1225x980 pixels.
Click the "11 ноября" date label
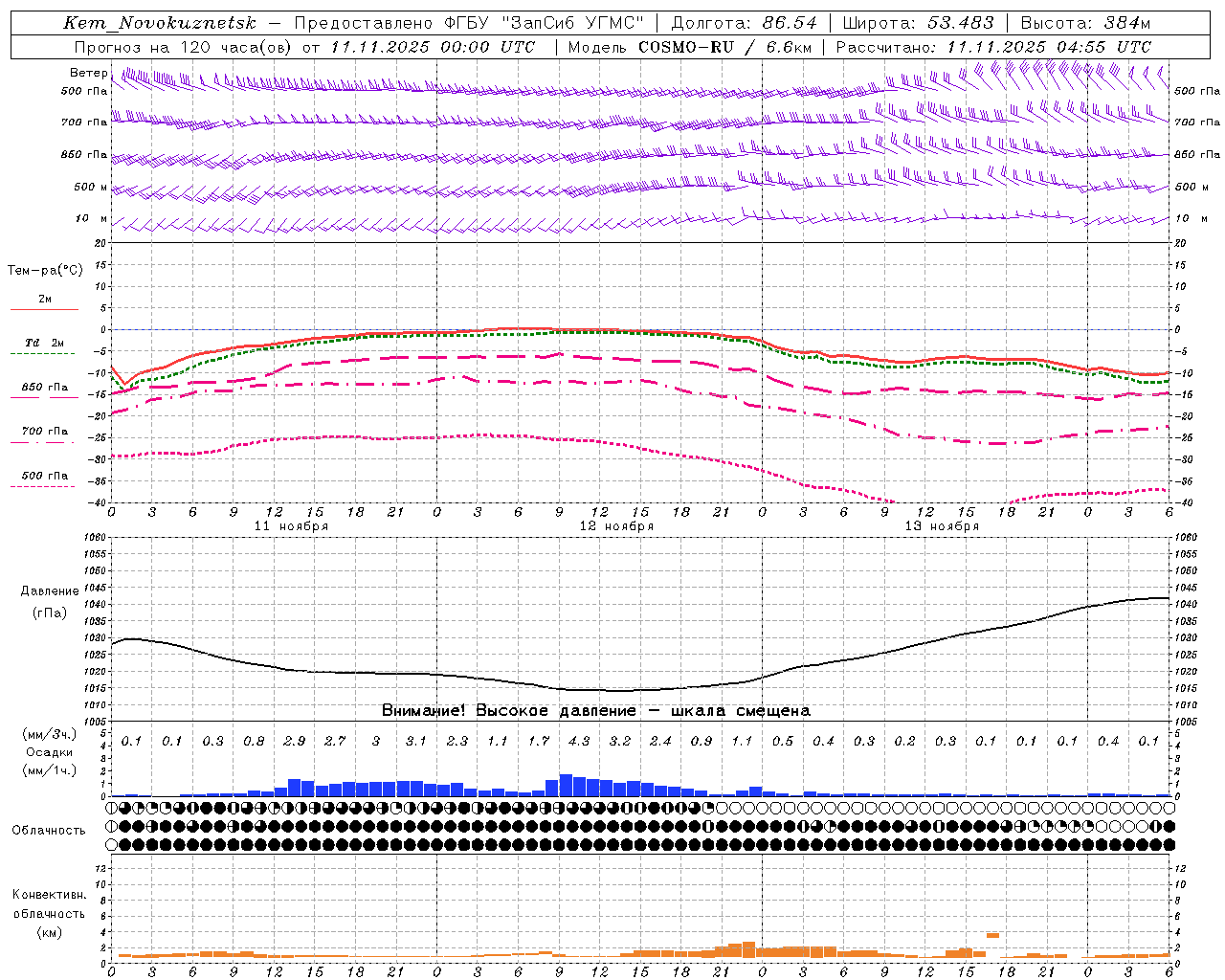tap(292, 526)
